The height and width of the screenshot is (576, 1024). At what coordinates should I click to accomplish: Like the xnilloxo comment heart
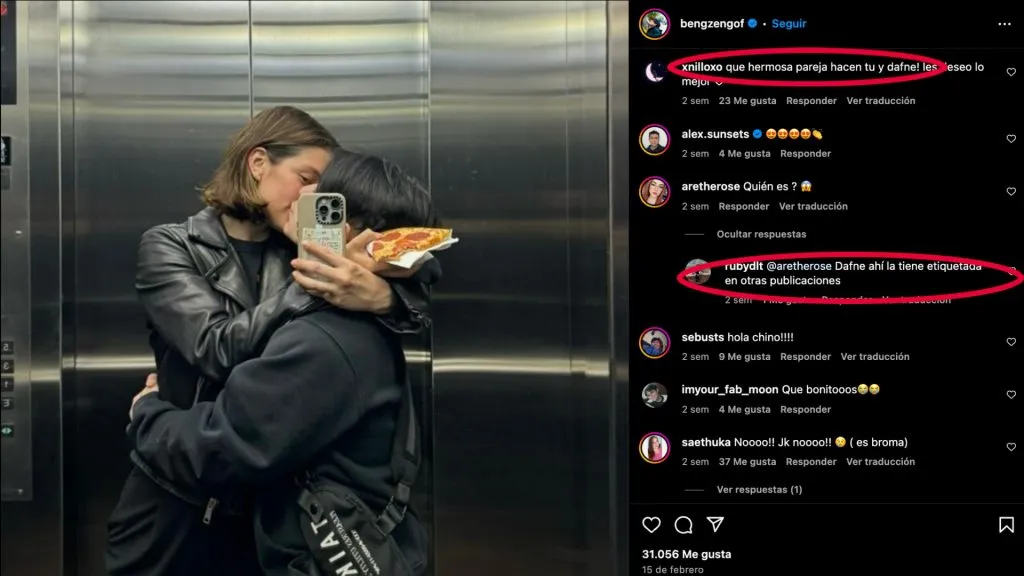coord(1011,72)
